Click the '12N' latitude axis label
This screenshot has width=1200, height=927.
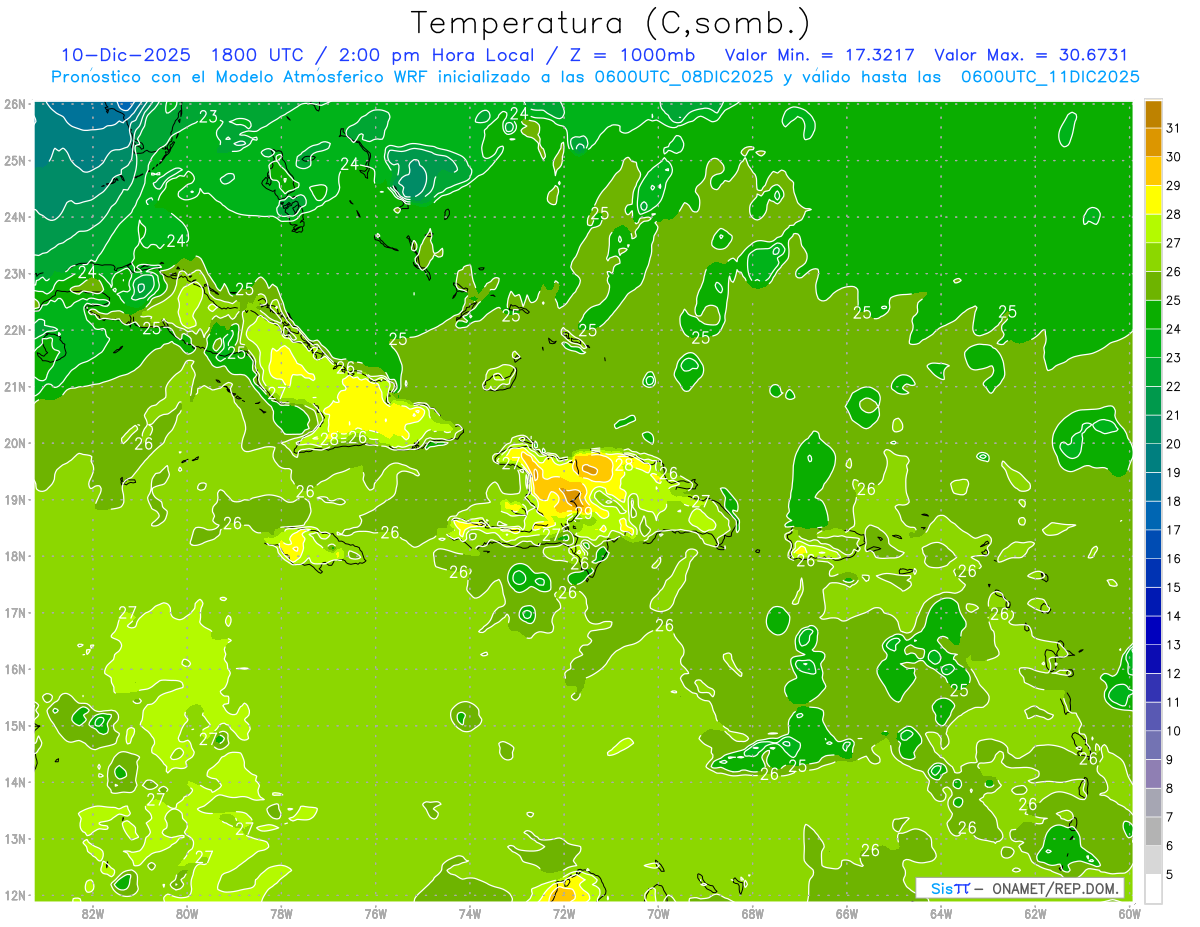tap(15, 896)
